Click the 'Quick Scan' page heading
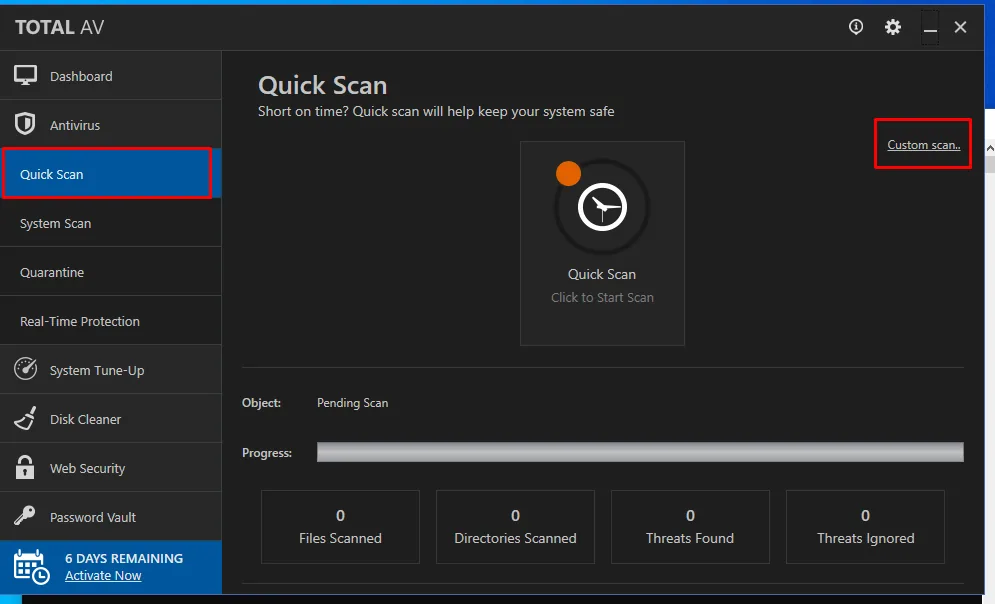 coord(322,85)
